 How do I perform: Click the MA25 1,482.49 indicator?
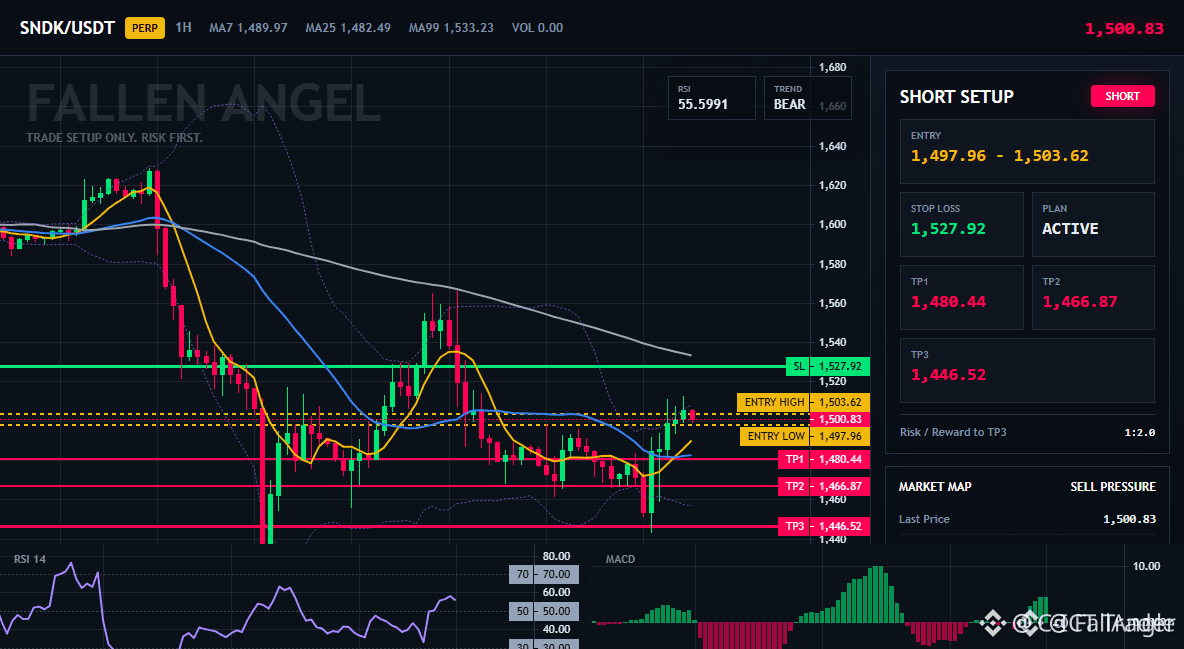point(348,28)
